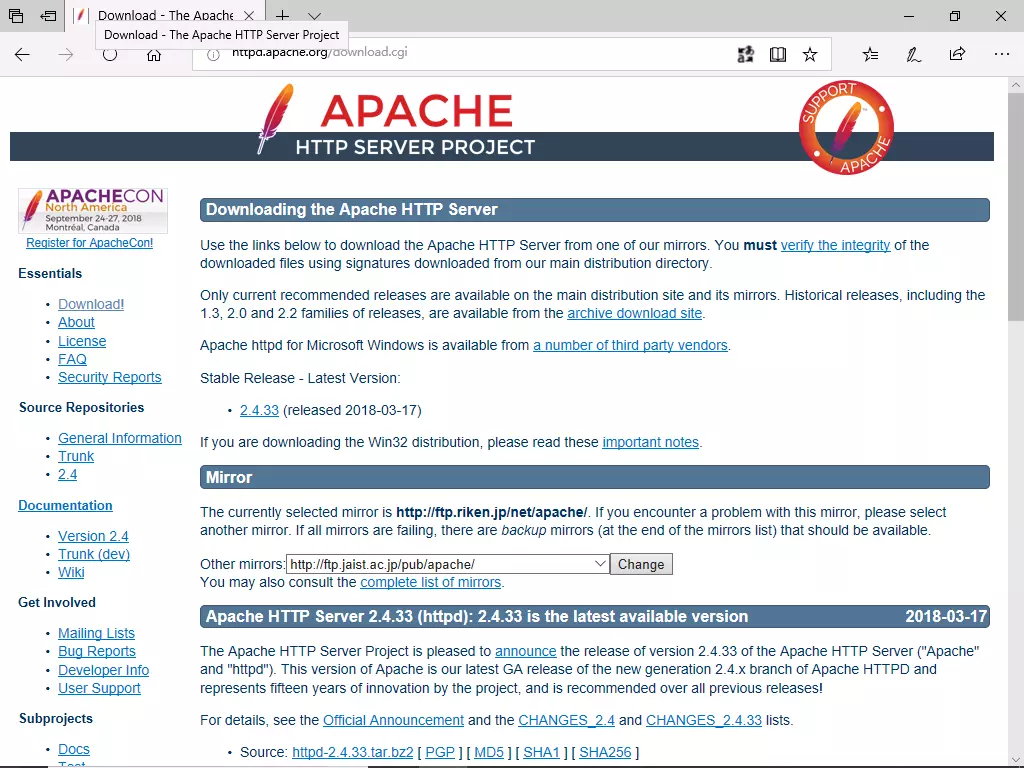
Task: Close the Download Apache tab
Action: point(249,16)
